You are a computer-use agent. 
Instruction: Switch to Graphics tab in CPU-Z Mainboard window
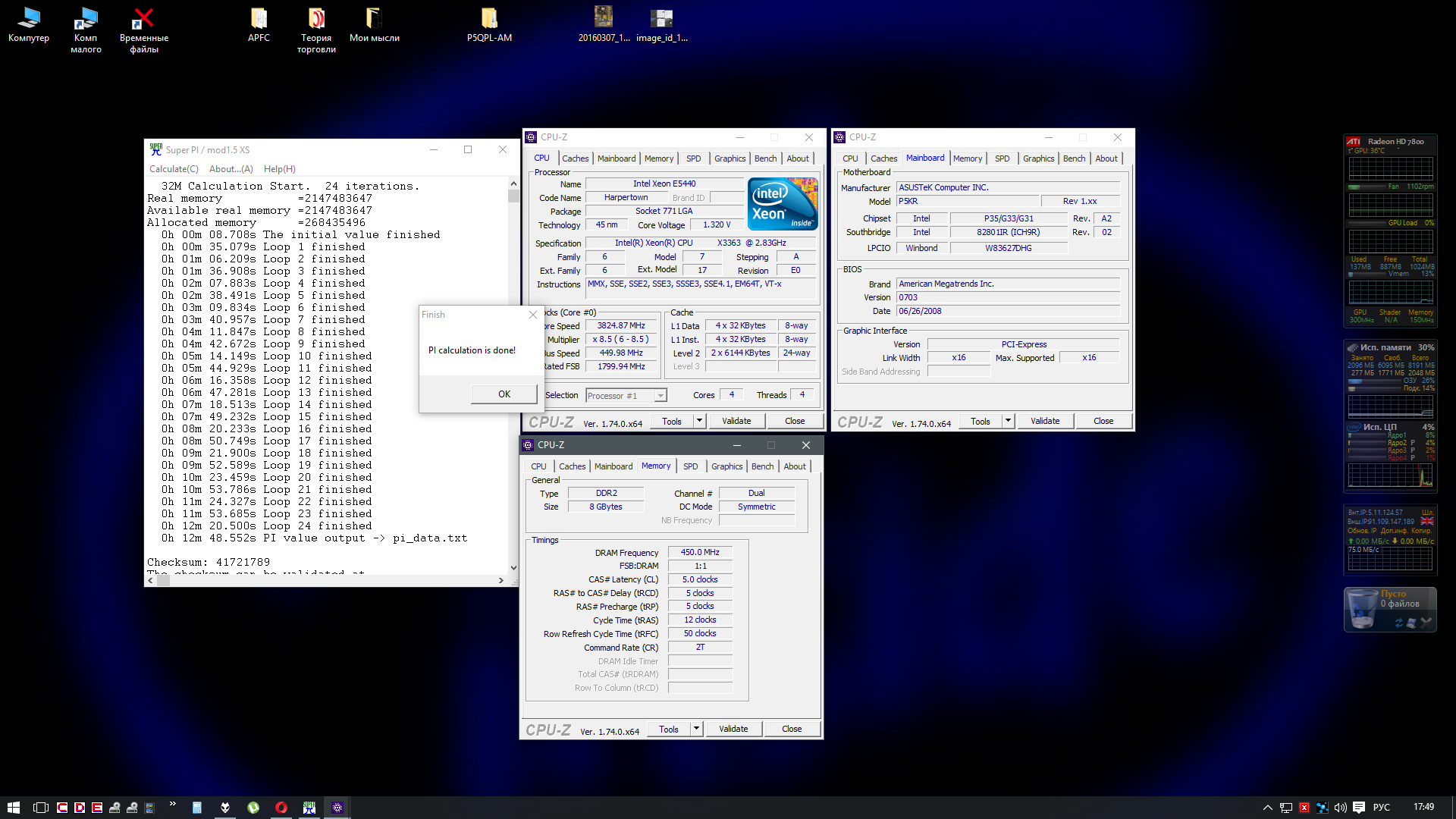(1038, 158)
